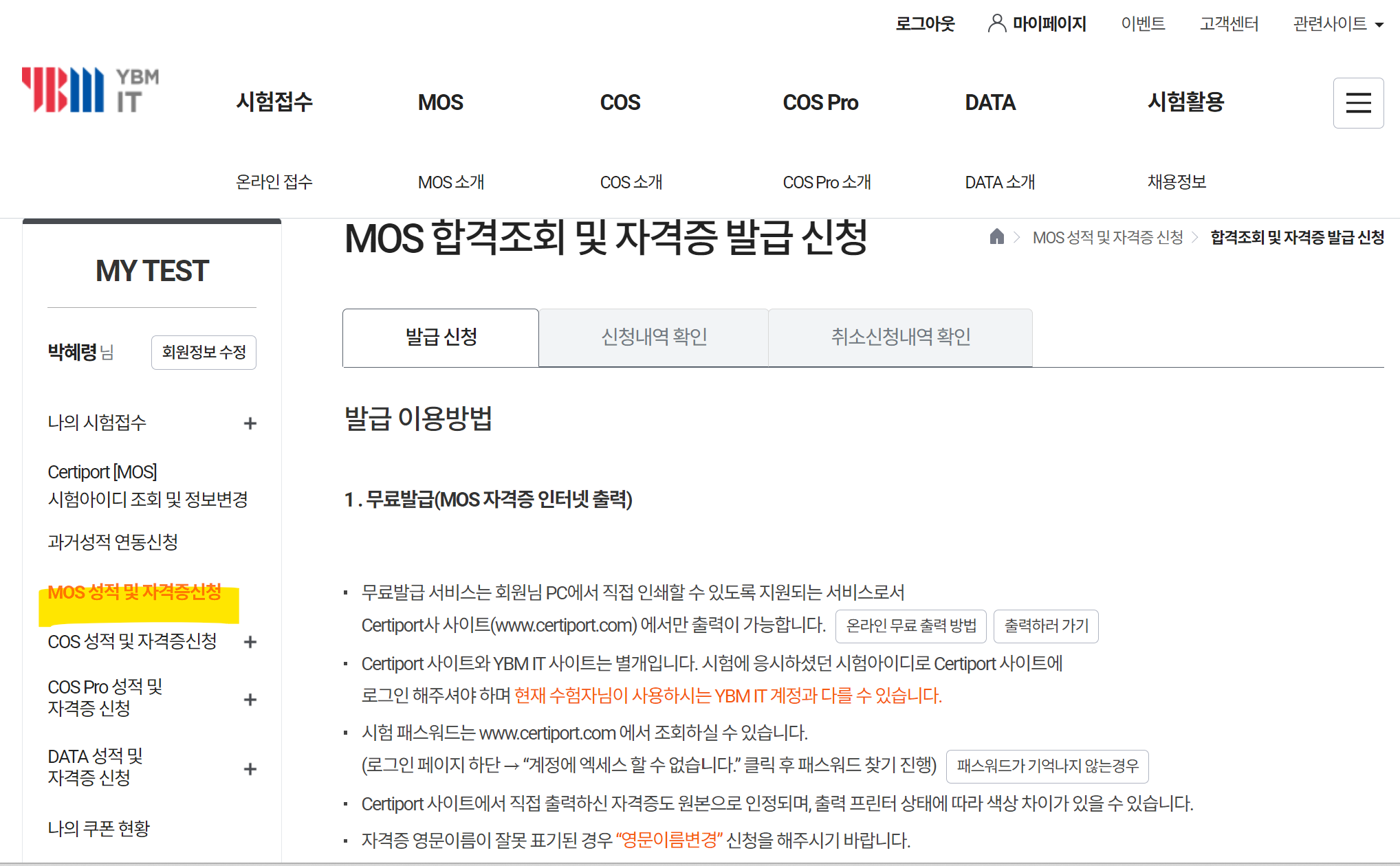The height and width of the screenshot is (866, 1400).
Task: Expand COS 성적 및 자격증신청 section
Action: [x=250, y=642]
